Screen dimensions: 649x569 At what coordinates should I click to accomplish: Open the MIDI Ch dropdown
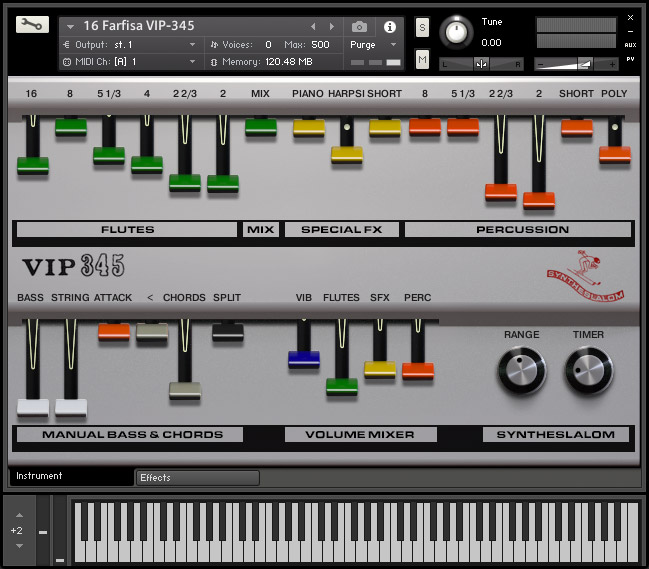[x=192, y=62]
